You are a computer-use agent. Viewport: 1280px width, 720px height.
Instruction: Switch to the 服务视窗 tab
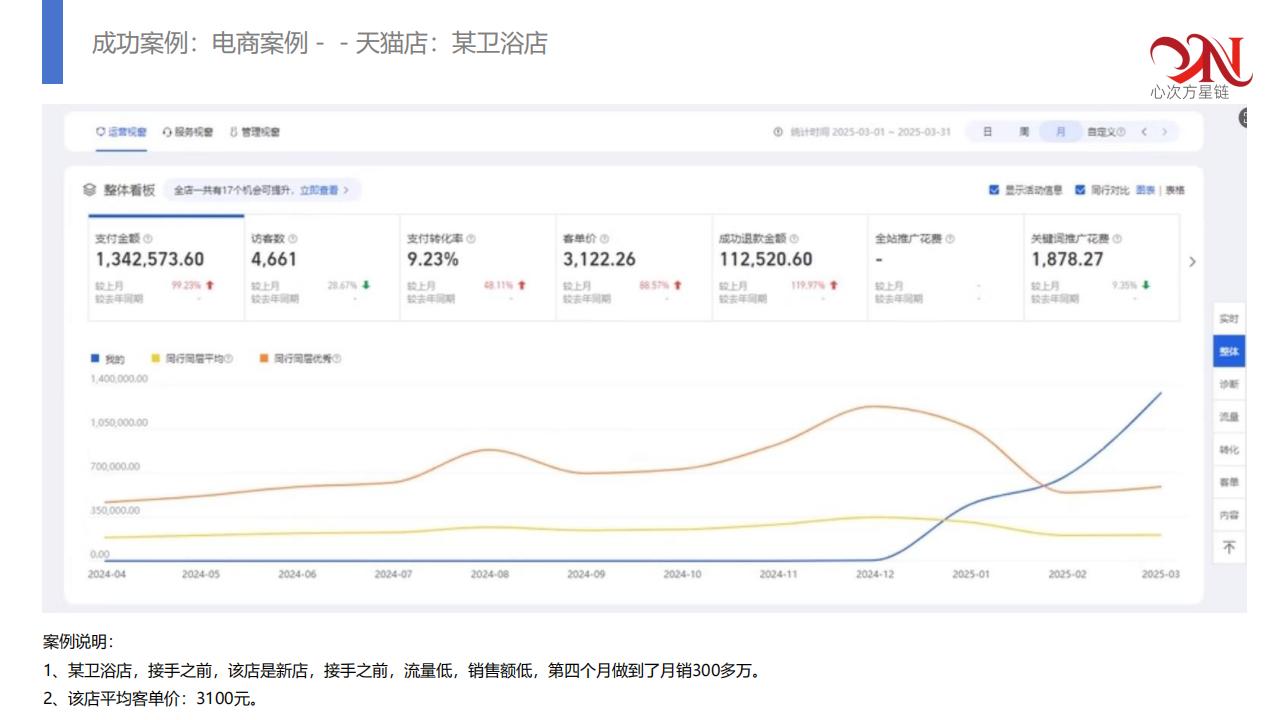pyautogui.click(x=188, y=132)
